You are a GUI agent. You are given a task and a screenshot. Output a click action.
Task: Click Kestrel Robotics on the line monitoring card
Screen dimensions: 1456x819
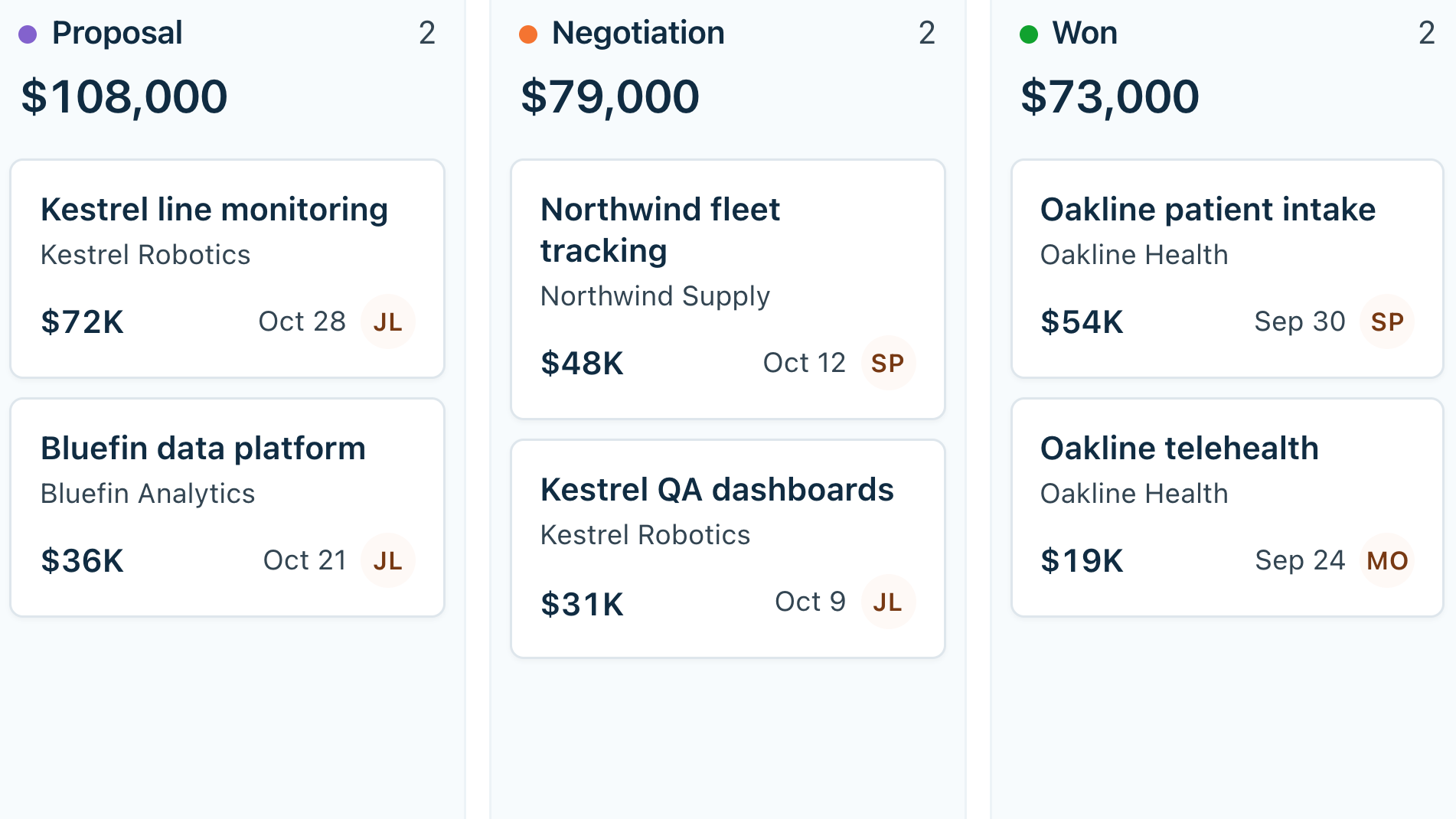[145, 255]
